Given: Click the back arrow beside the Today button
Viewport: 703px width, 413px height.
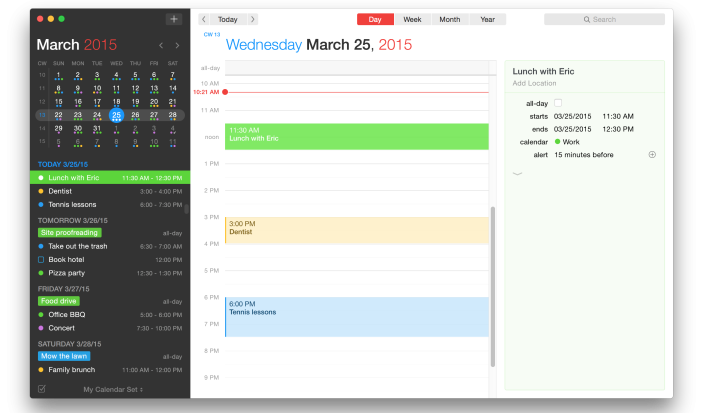Looking at the screenshot, I should point(204,19).
